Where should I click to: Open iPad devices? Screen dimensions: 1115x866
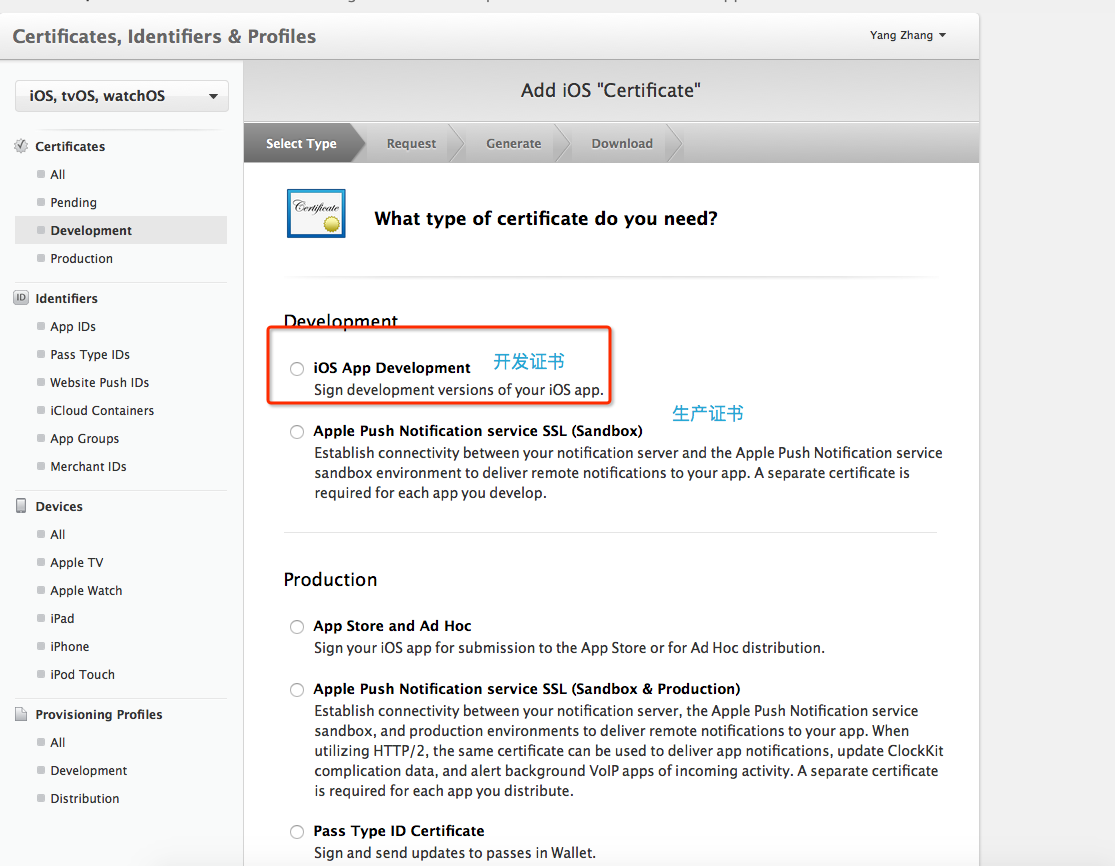point(62,619)
